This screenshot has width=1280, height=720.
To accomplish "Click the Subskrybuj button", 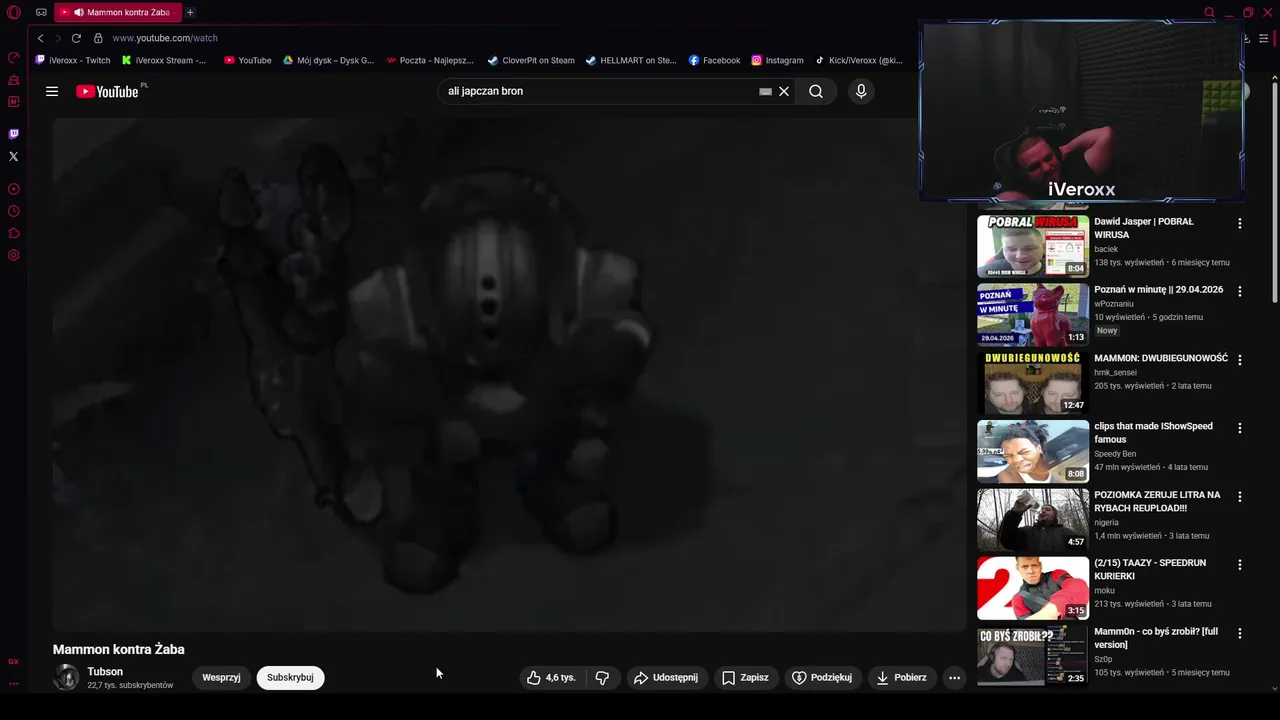I will [290, 677].
